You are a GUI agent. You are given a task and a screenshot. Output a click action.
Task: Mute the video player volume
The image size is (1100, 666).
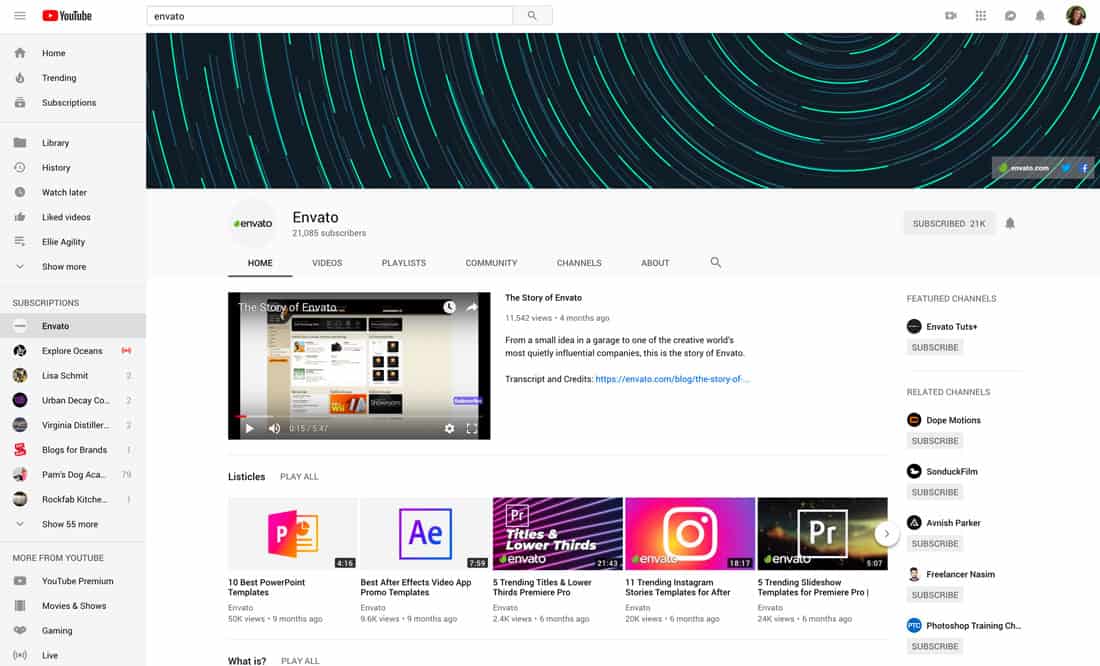pos(274,428)
